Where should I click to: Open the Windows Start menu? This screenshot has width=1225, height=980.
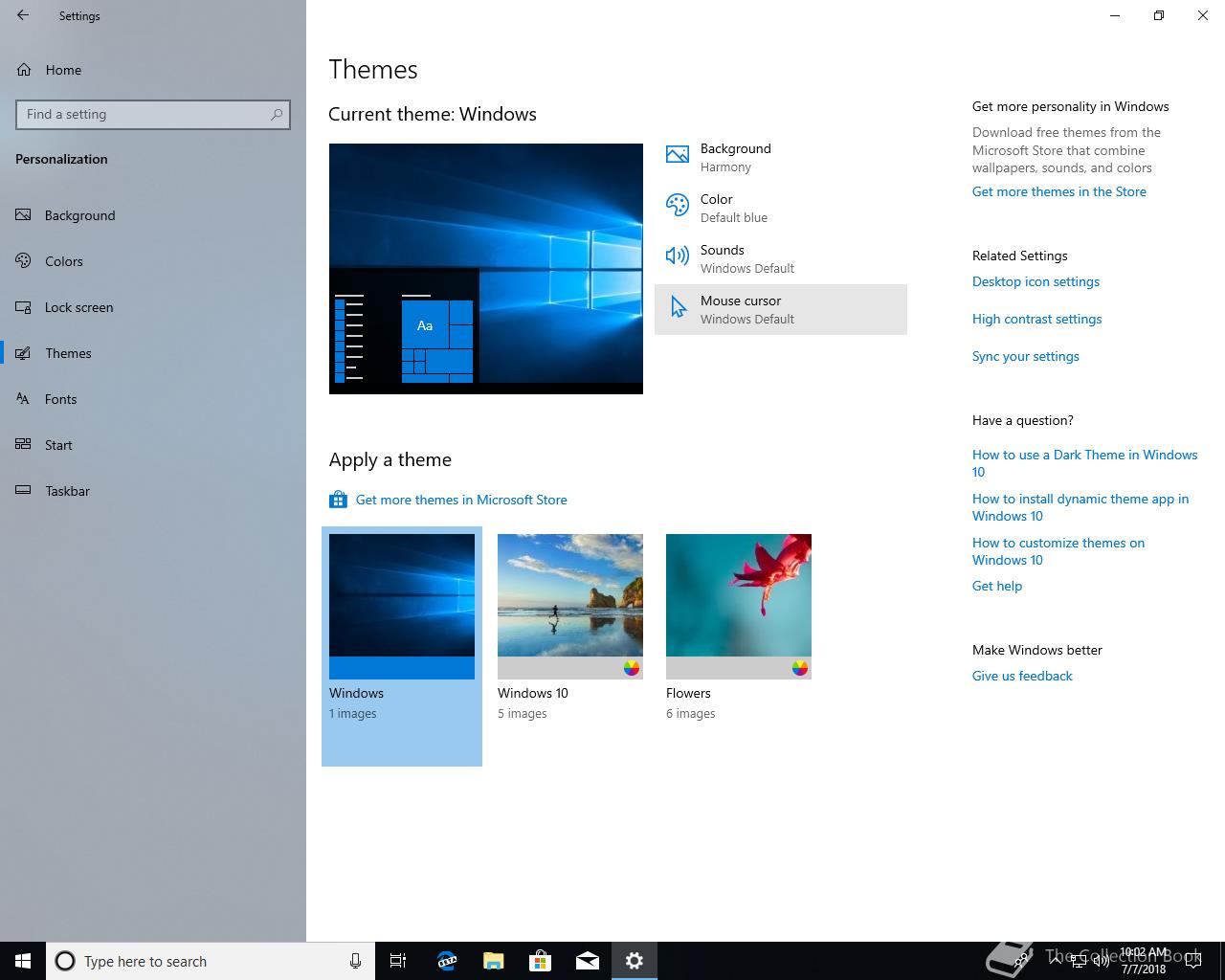[x=23, y=961]
